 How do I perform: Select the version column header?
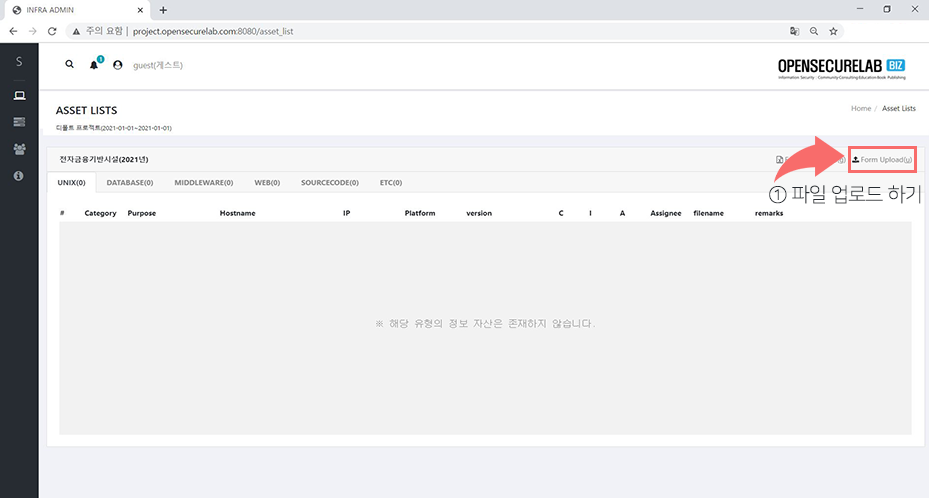tap(479, 213)
